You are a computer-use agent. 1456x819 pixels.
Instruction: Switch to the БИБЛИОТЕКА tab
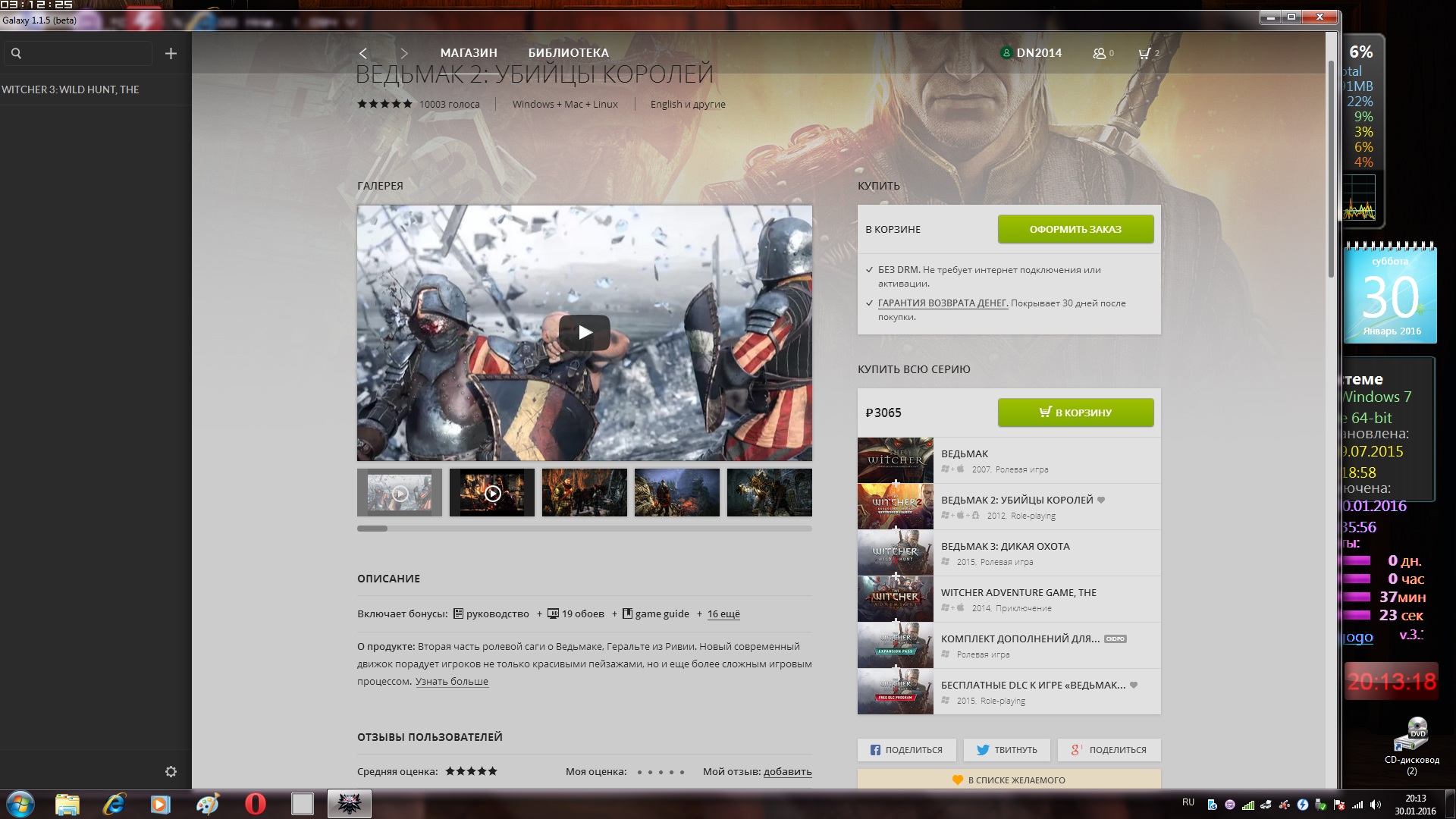point(568,53)
